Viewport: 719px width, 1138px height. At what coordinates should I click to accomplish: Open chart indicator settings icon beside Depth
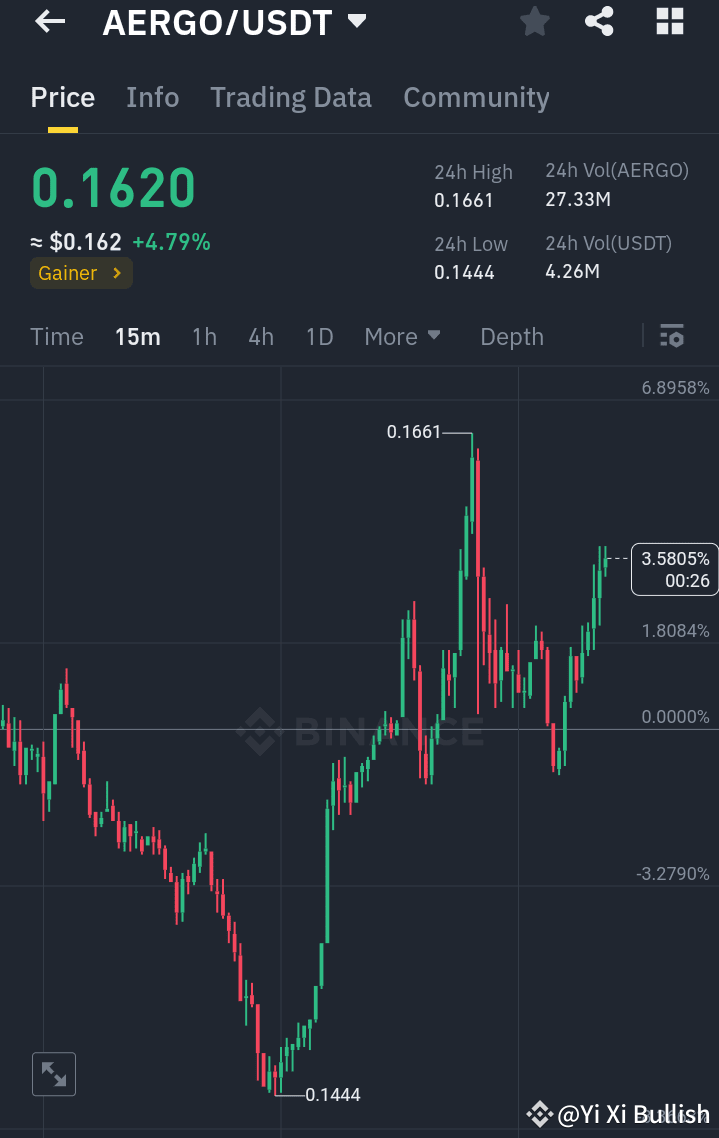[672, 337]
